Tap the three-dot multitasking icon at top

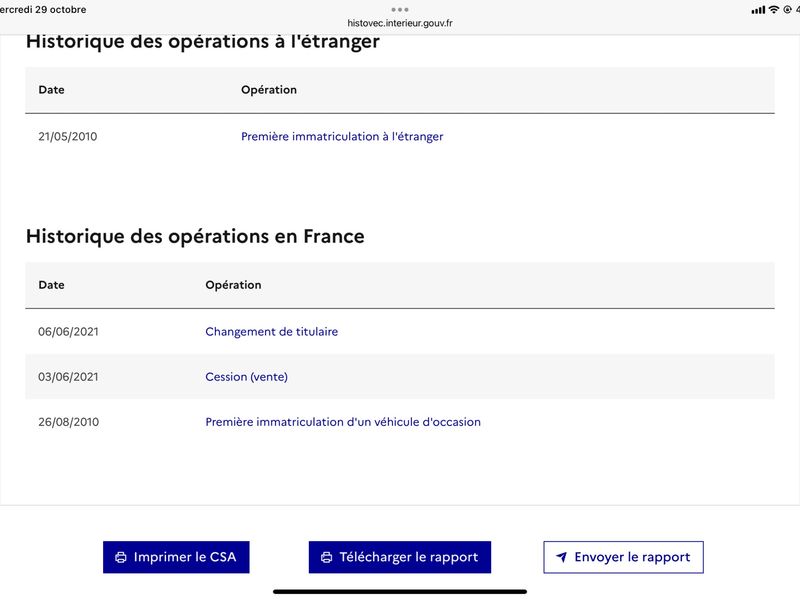[x=400, y=9]
